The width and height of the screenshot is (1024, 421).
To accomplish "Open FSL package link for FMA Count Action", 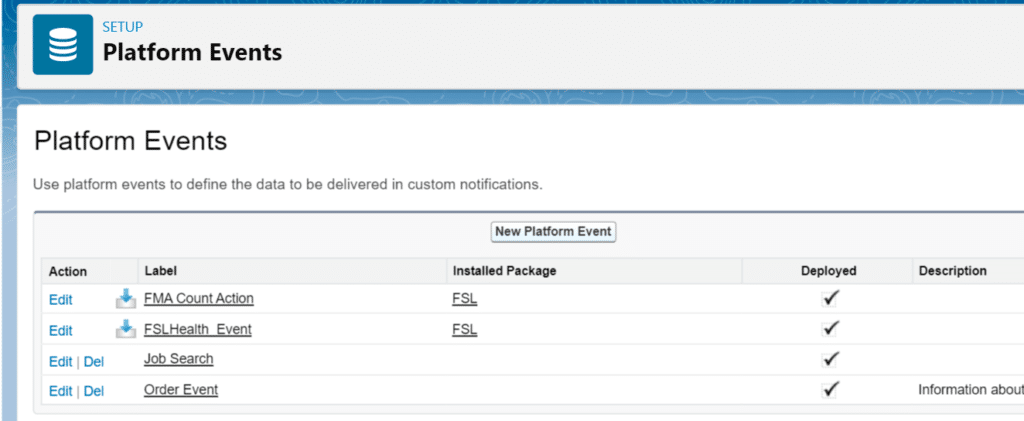I will click(464, 299).
